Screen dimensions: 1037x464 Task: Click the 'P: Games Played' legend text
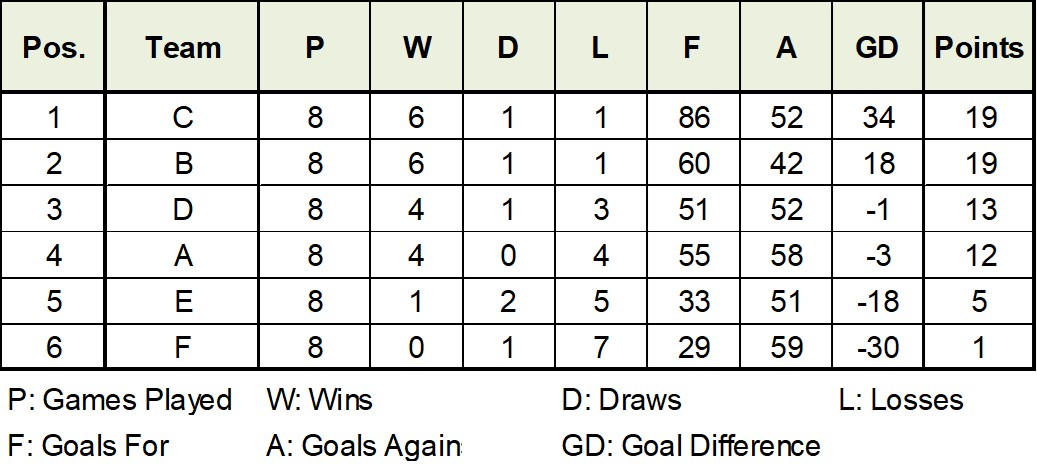click(x=120, y=401)
